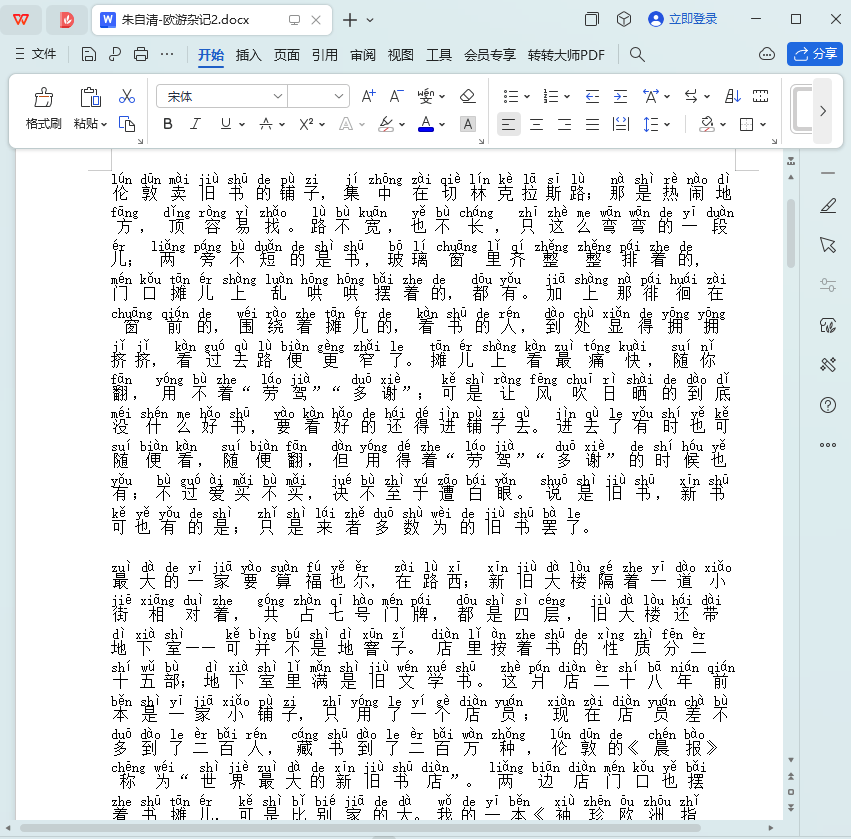Viewport: 851px width, 839px height.
Task: Click the Cut scissors icon
Action: 127,97
